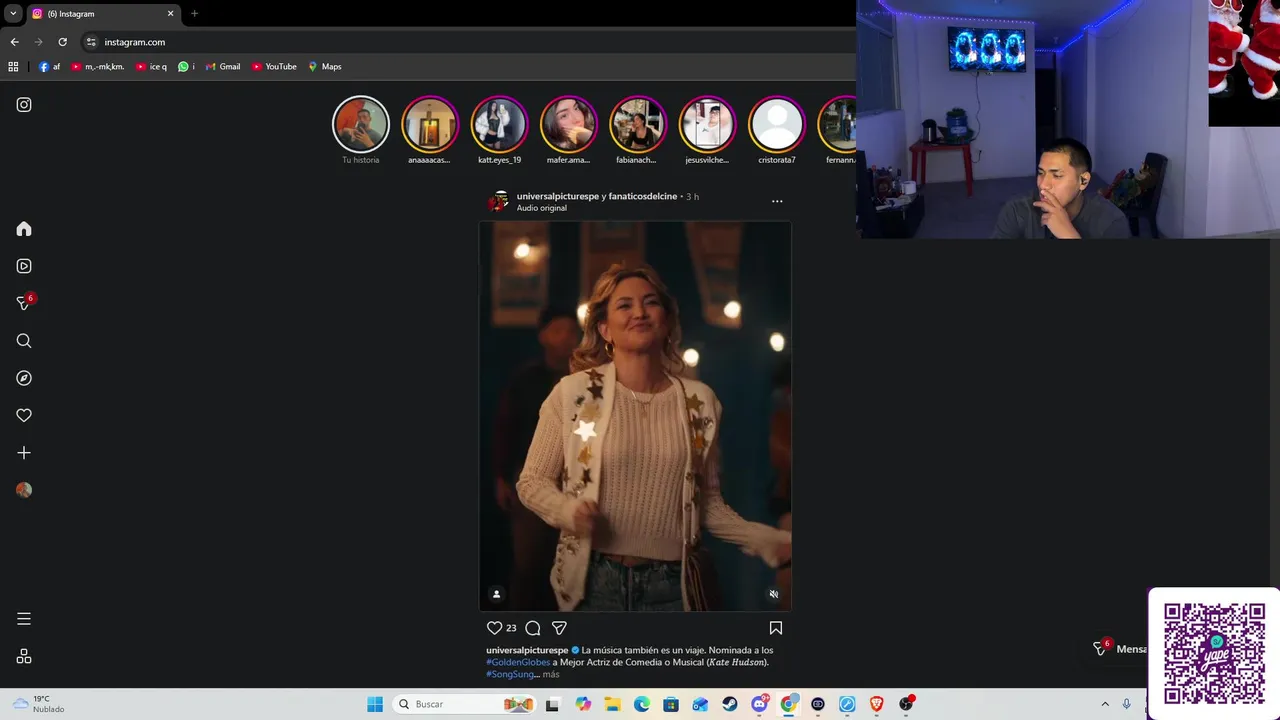Open the Meta apps icon at sidebar bottom
Image resolution: width=1280 pixels, height=720 pixels.
coord(24,656)
